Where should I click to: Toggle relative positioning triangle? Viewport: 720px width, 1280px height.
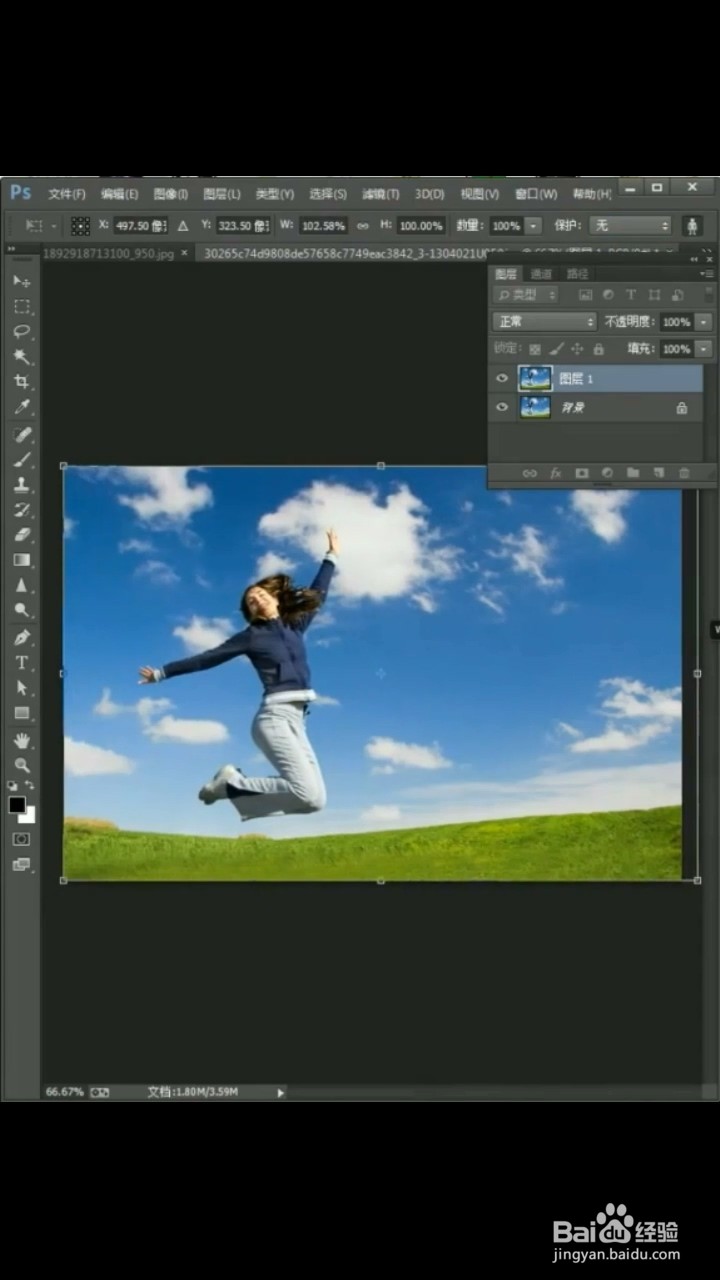click(x=183, y=226)
